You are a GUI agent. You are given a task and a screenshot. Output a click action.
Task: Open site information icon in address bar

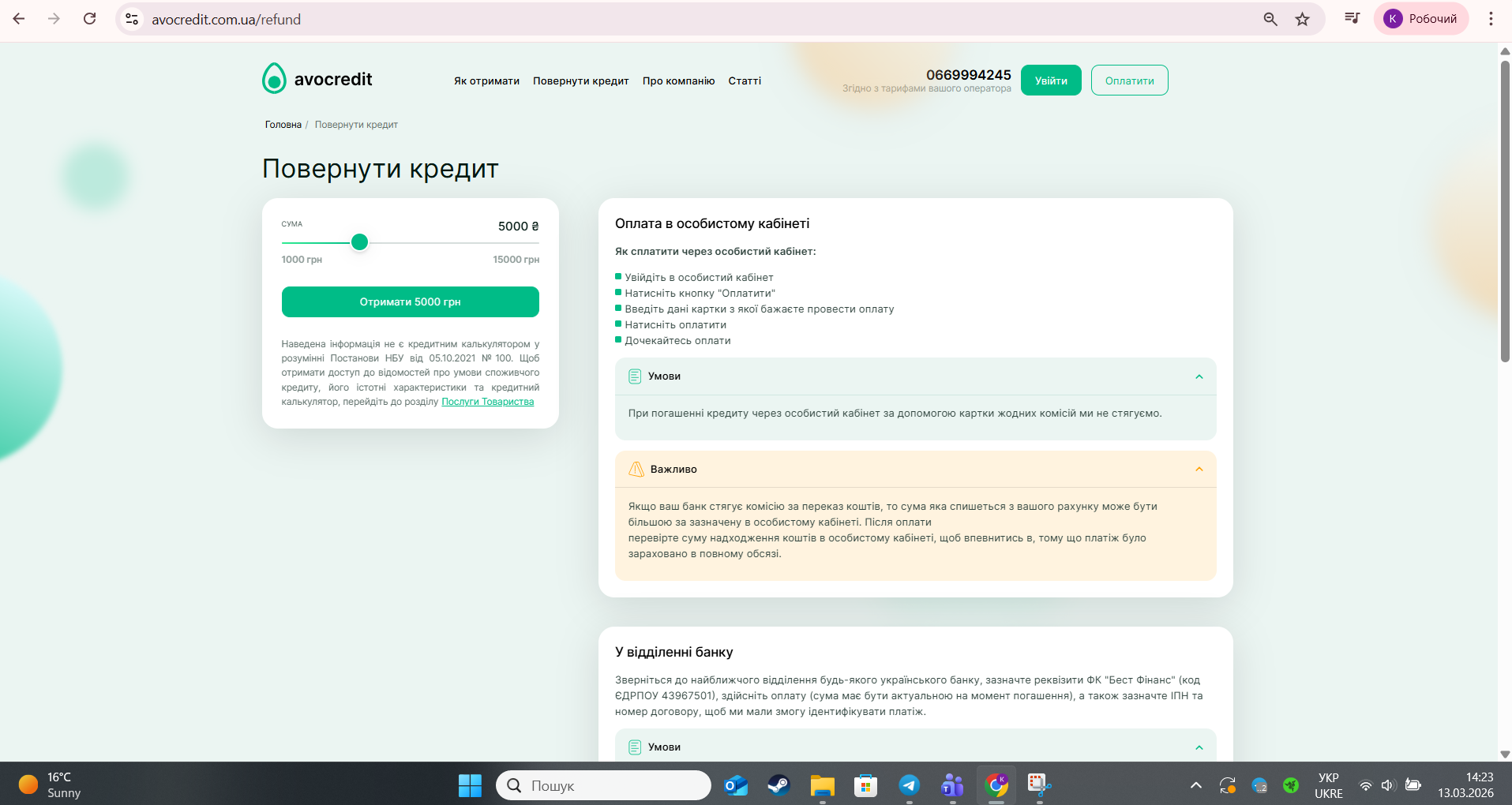pyautogui.click(x=132, y=19)
